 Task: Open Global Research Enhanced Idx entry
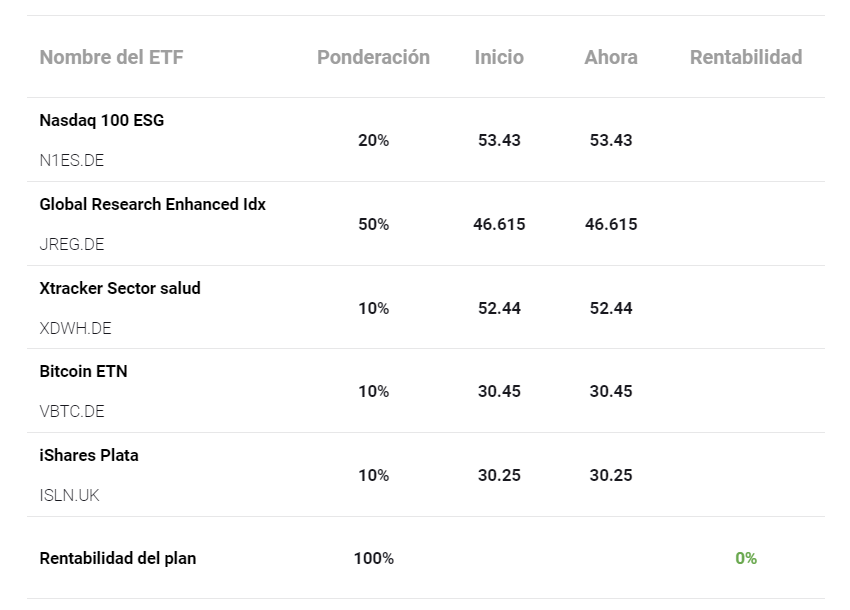[153, 204]
